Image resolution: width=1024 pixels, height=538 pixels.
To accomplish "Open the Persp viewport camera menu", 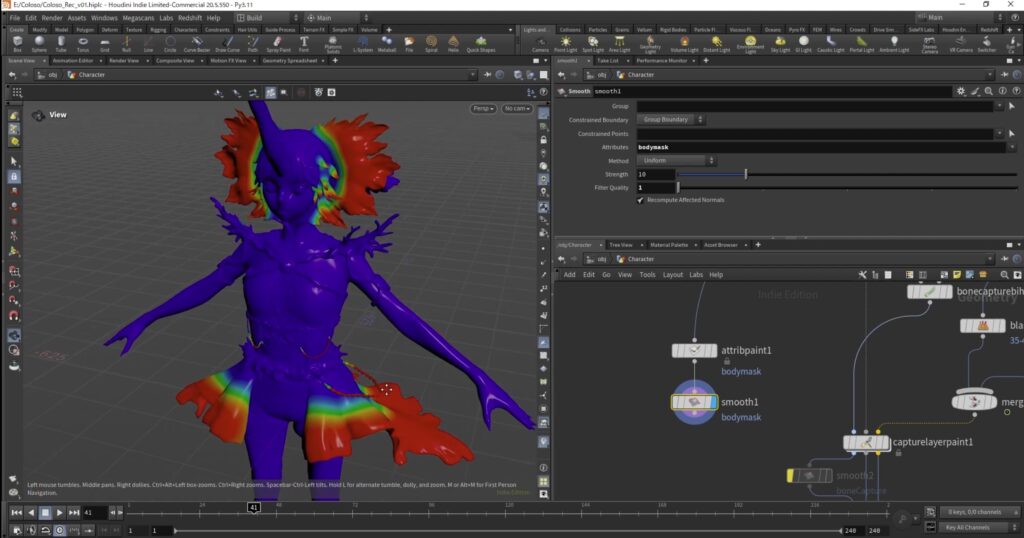I will click(483, 108).
